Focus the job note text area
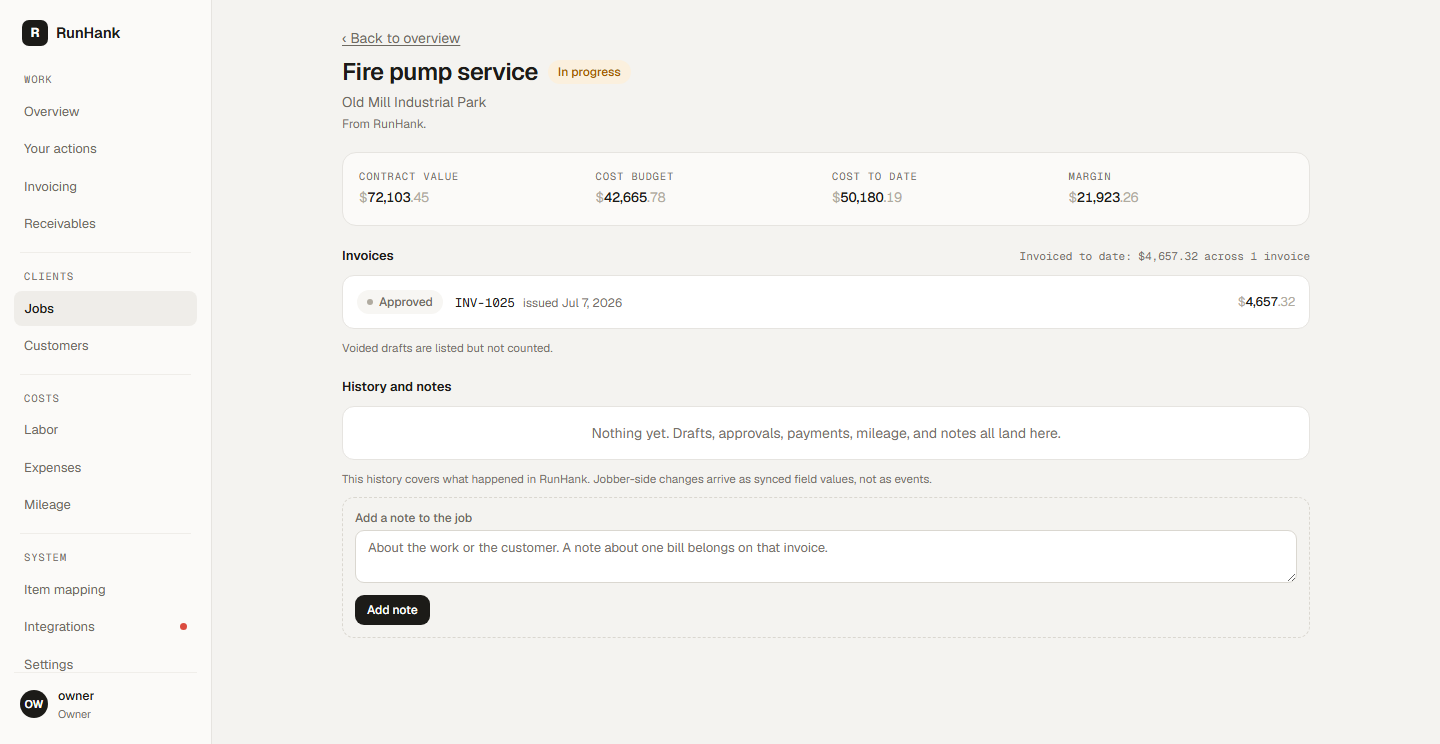Image resolution: width=1440 pixels, height=744 pixels. (x=826, y=556)
